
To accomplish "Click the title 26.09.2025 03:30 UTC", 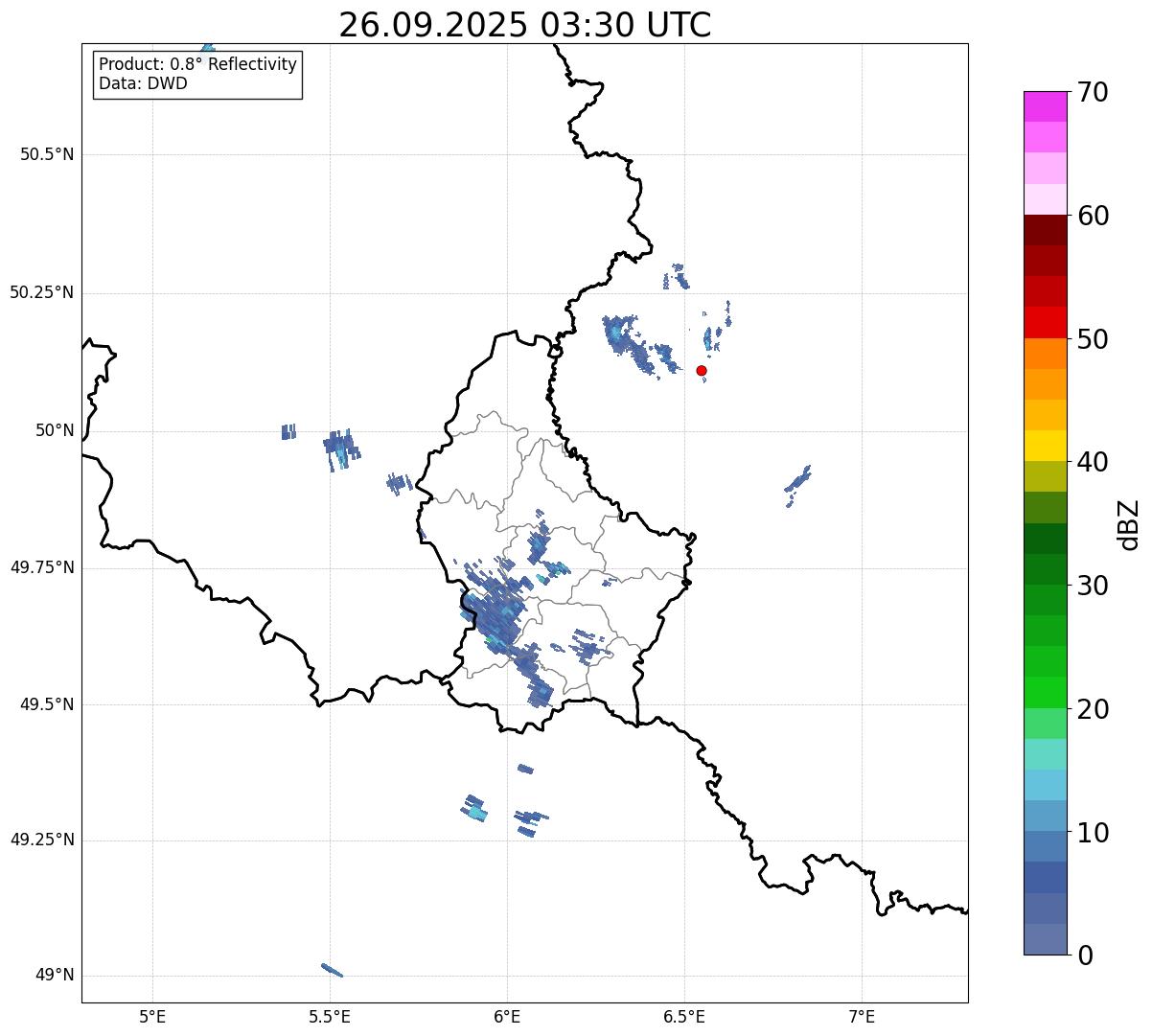I will coord(525,25).
